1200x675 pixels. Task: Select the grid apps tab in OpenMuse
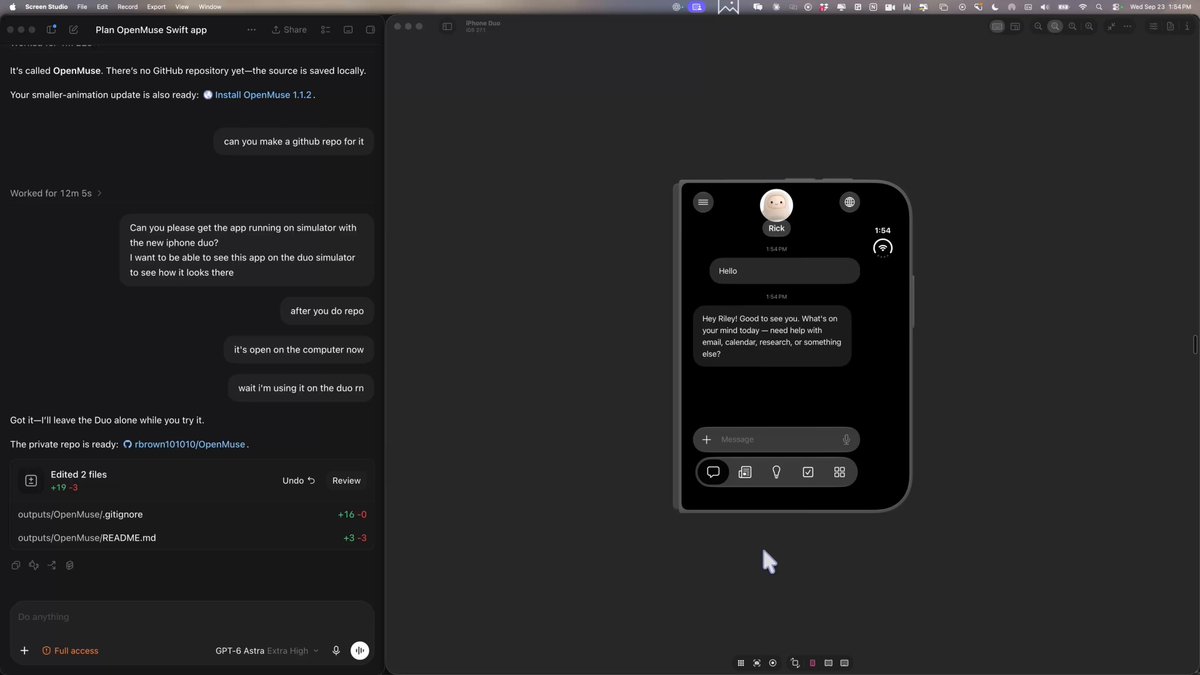[x=840, y=472]
